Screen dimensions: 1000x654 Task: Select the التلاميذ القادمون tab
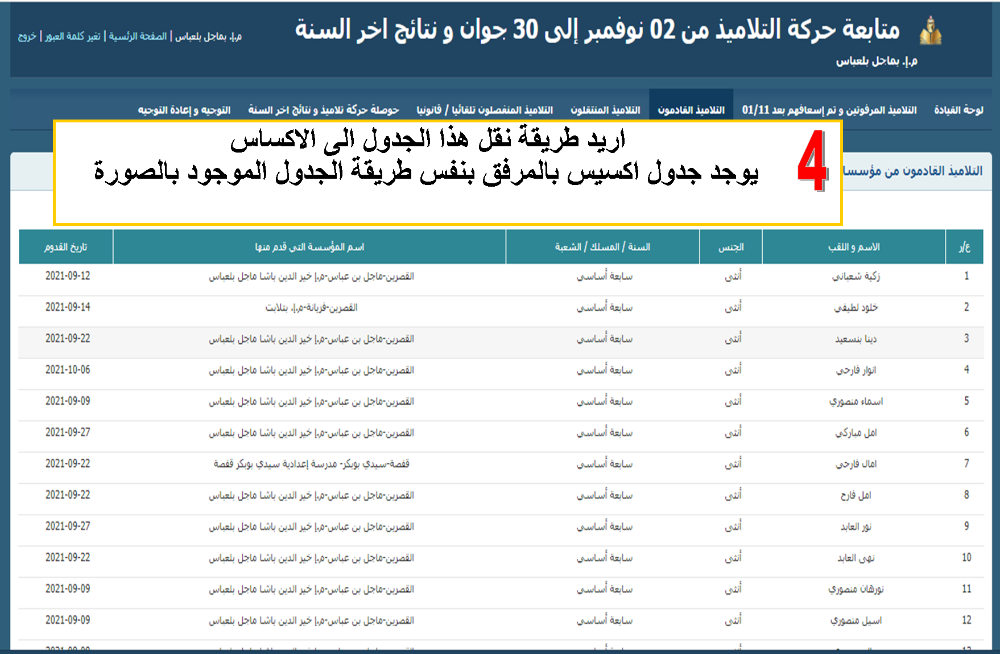point(691,110)
